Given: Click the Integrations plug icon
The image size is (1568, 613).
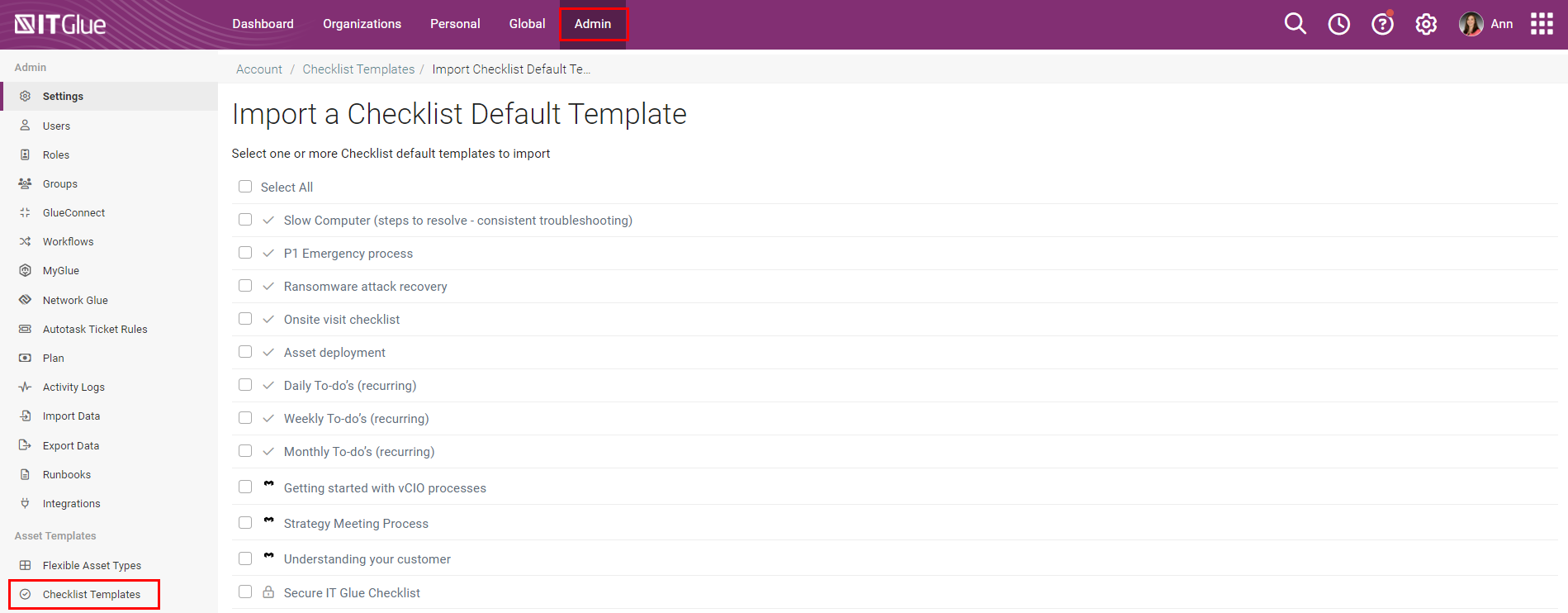Looking at the screenshot, I should [x=26, y=503].
